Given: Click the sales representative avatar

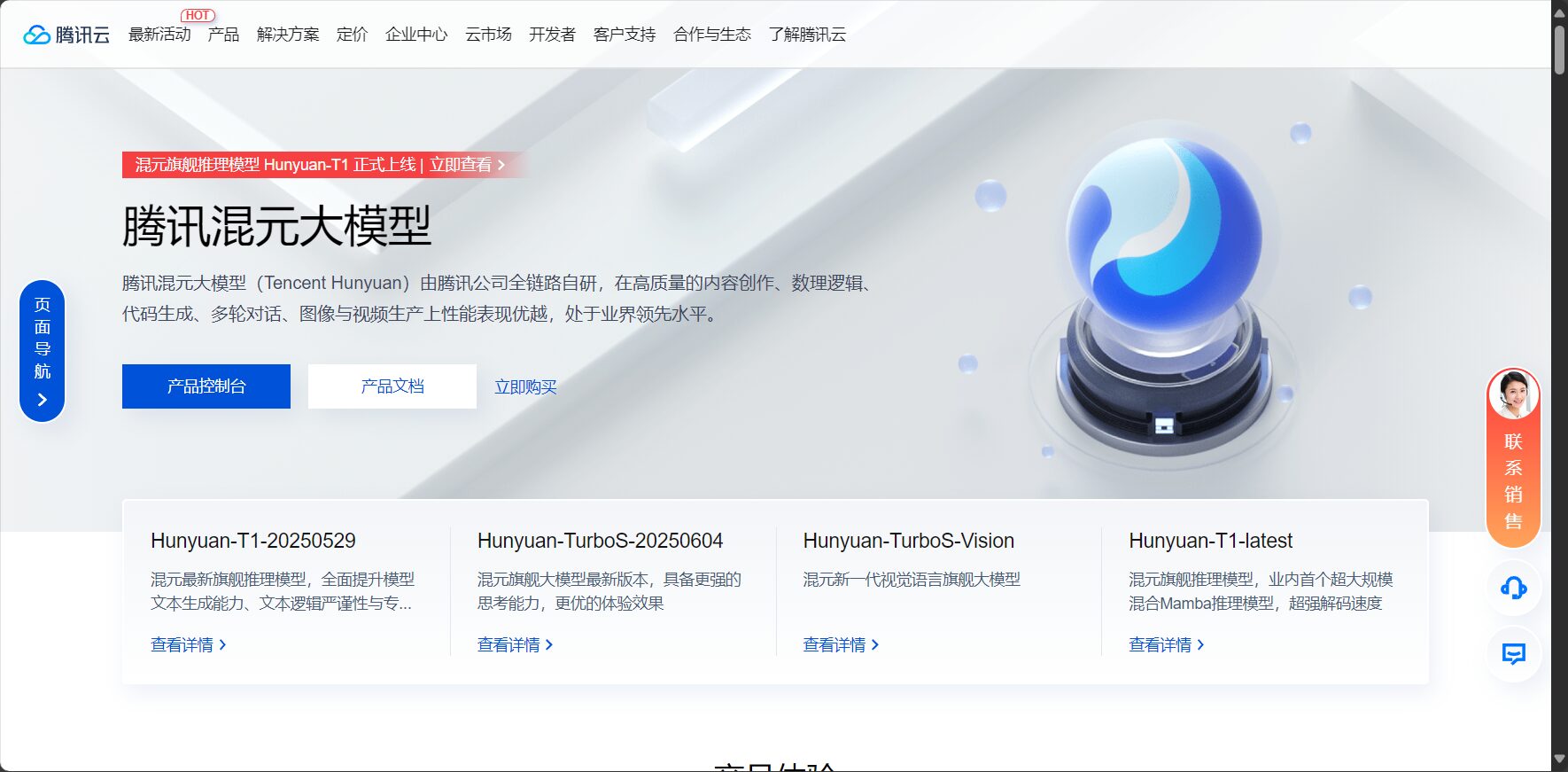Looking at the screenshot, I should coord(1513,394).
